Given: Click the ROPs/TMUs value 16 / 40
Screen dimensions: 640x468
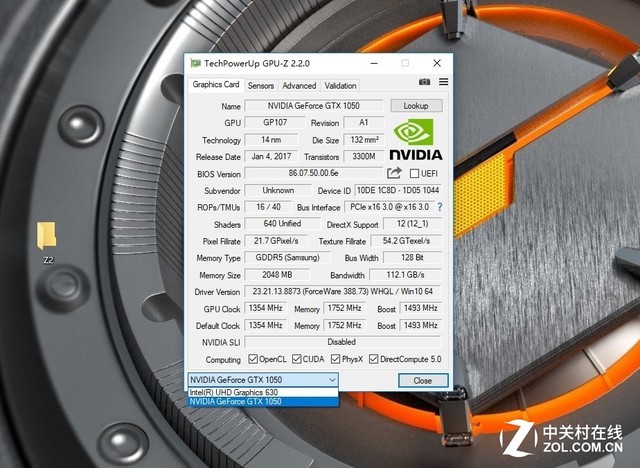Looking at the screenshot, I should [x=268, y=207].
